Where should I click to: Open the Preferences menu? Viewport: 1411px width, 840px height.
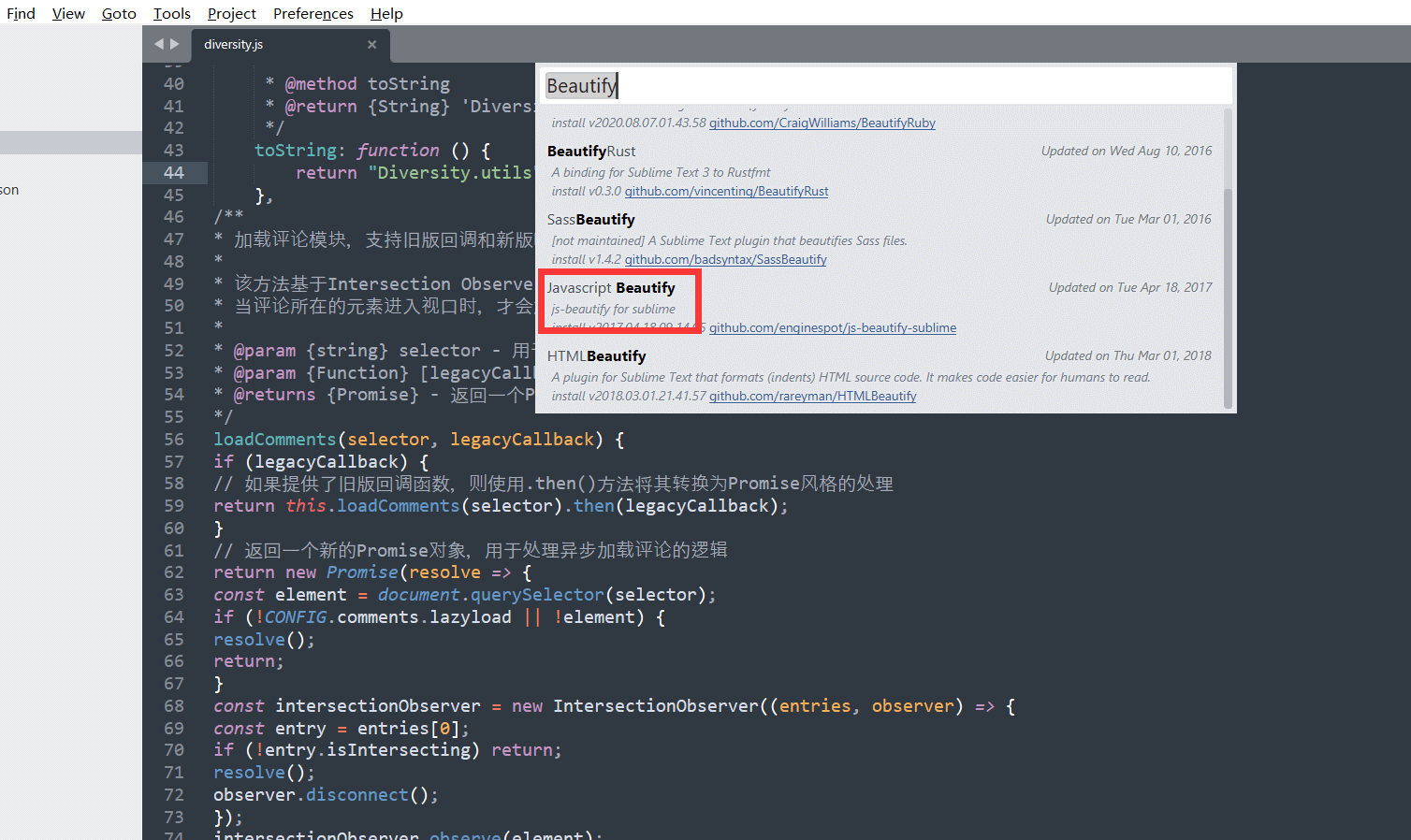point(313,13)
